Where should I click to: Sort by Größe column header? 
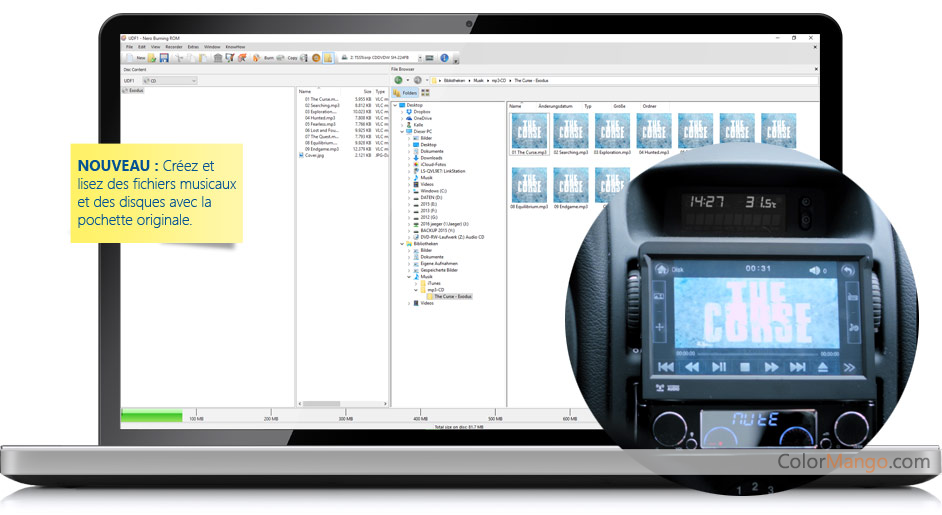pos(619,106)
